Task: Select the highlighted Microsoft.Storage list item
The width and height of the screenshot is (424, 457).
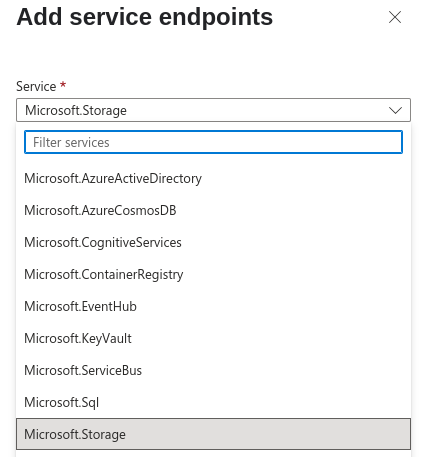Action: pyautogui.click(x=213, y=434)
